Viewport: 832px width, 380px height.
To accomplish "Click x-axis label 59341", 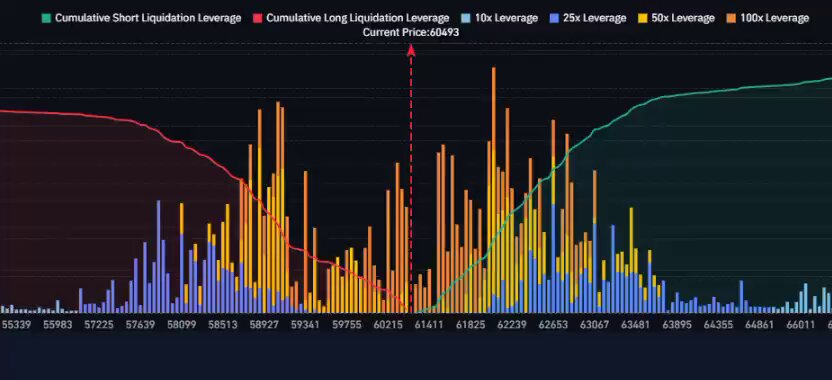I will coord(305,324).
